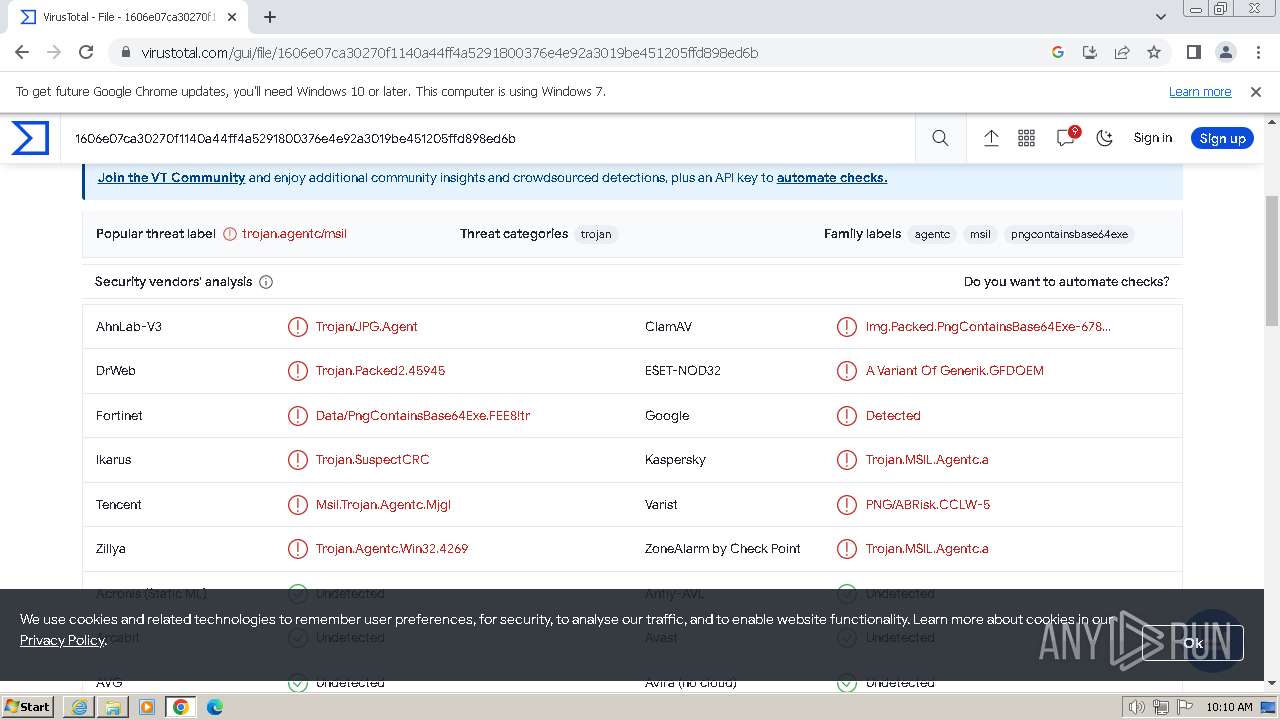This screenshot has height=720, width=1280.
Task: Select the agentc family label tag
Action: click(932, 234)
